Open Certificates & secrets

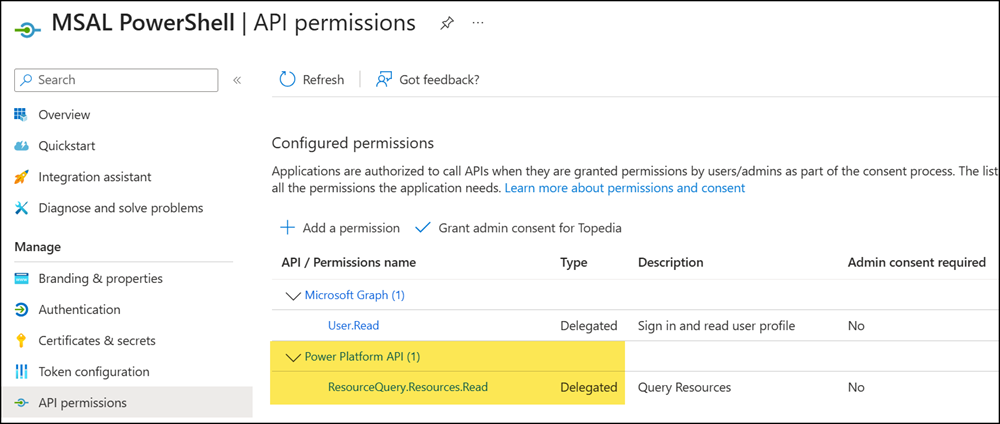(x=97, y=340)
